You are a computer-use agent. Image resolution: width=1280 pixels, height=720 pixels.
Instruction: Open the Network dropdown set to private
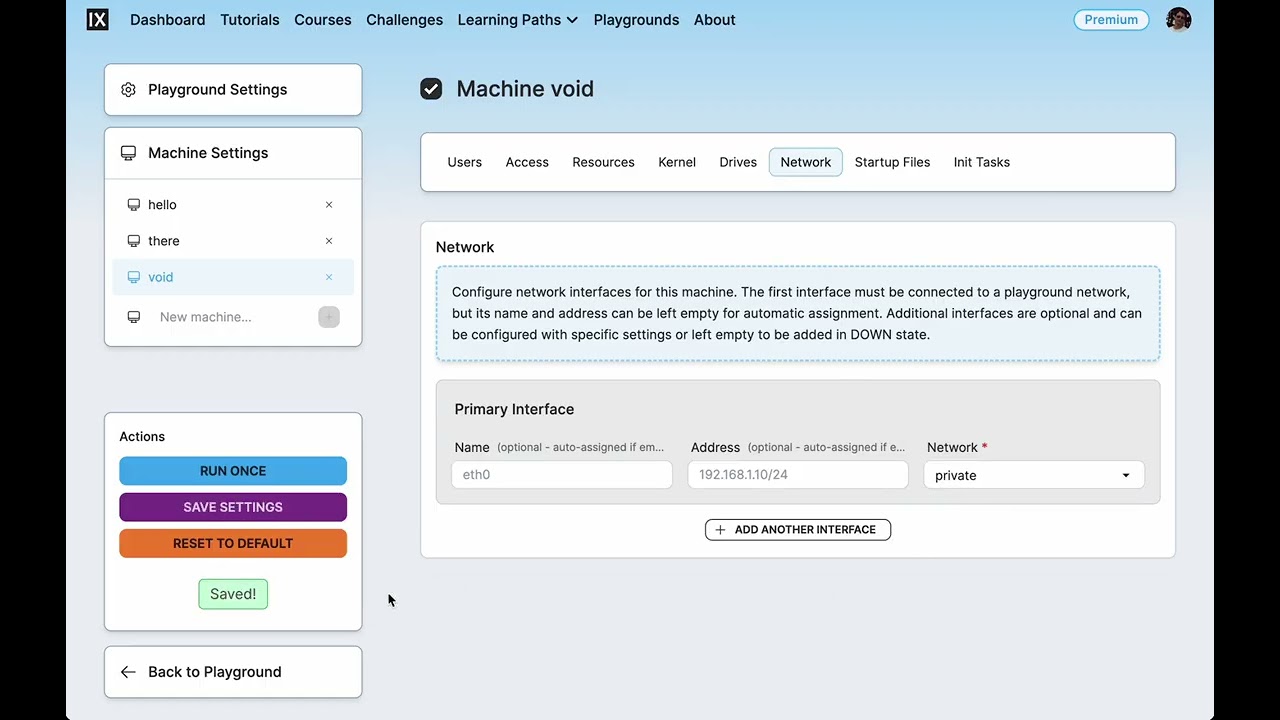(1033, 475)
